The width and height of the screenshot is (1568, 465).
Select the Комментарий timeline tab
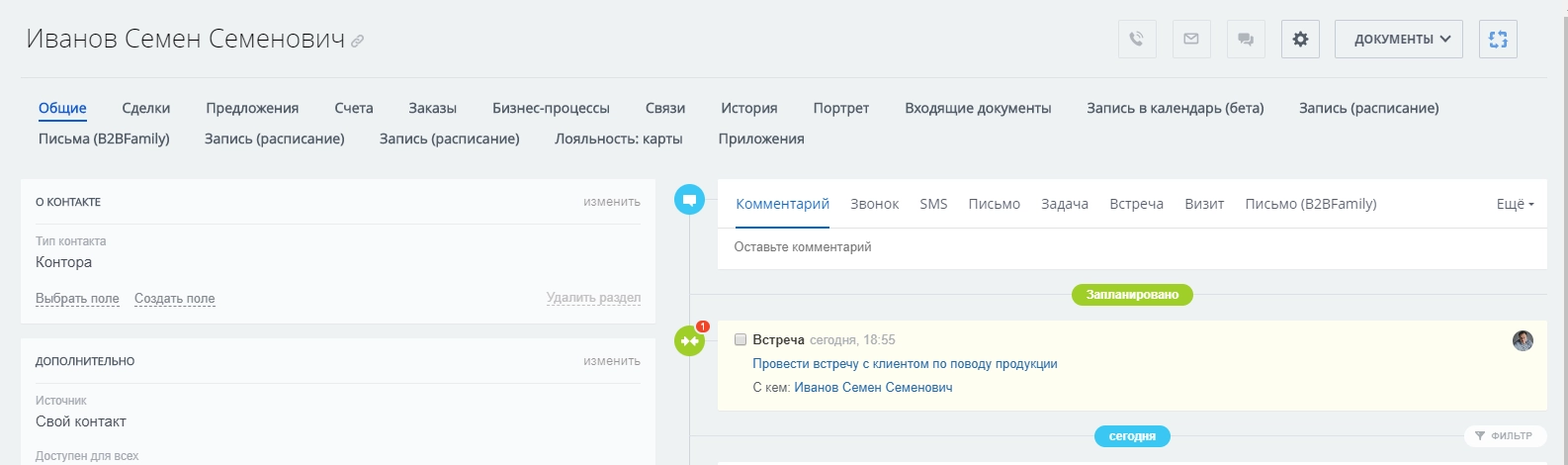pyautogui.click(x=783, y=204)
